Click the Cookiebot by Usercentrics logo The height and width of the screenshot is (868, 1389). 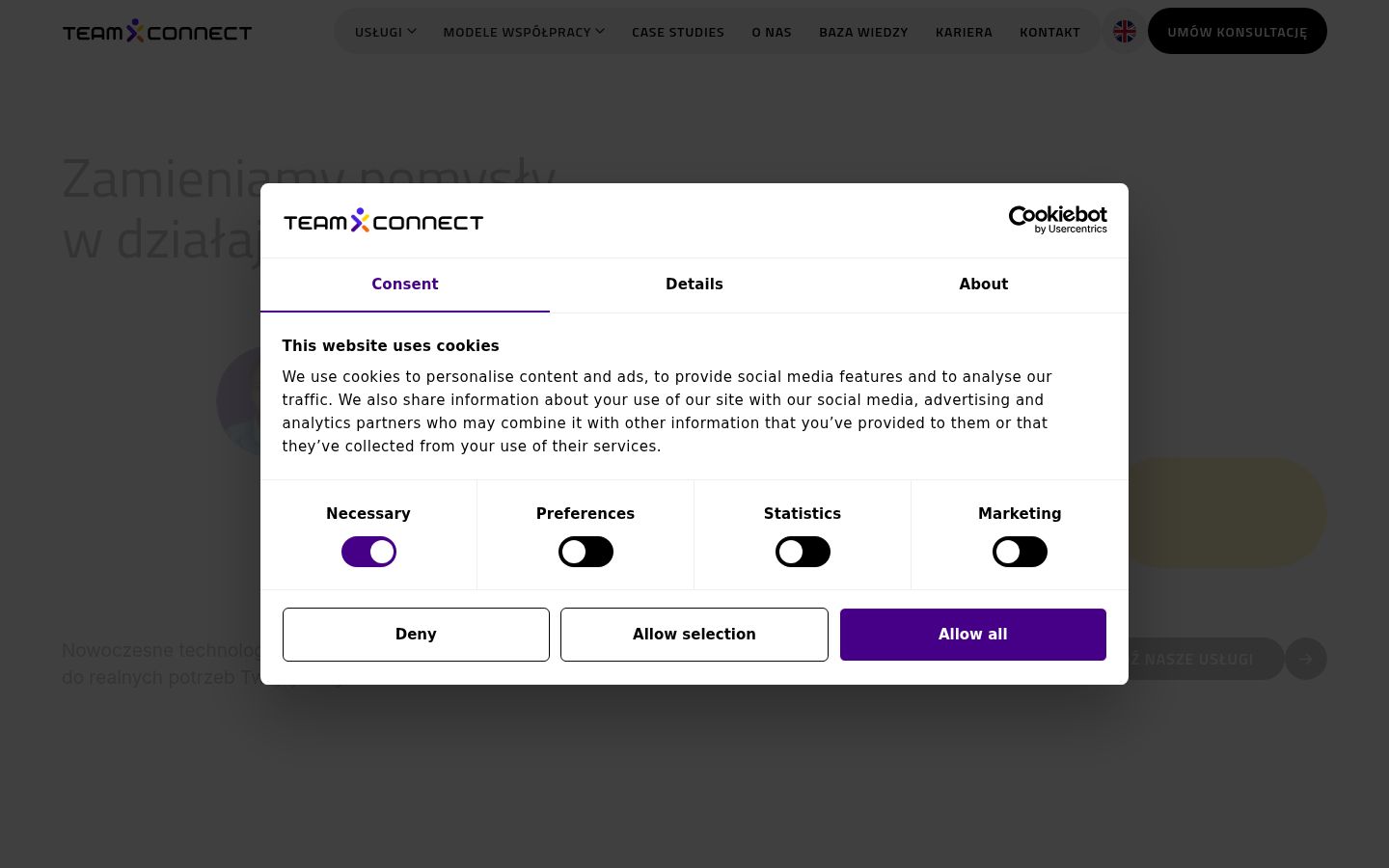tap(1057, 219)
